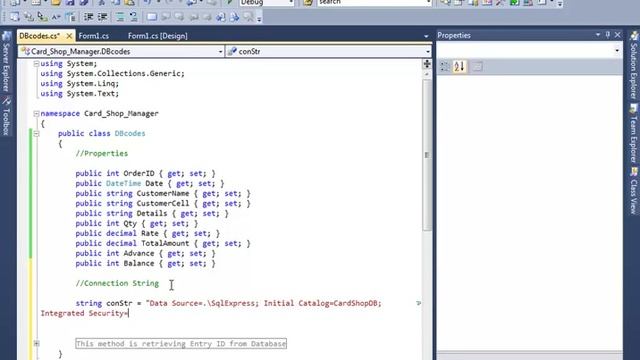The height and width of the screenshot is (360, 640).
Task: Open the Team Explorer side tab
Action: click(x=633, y=133)
